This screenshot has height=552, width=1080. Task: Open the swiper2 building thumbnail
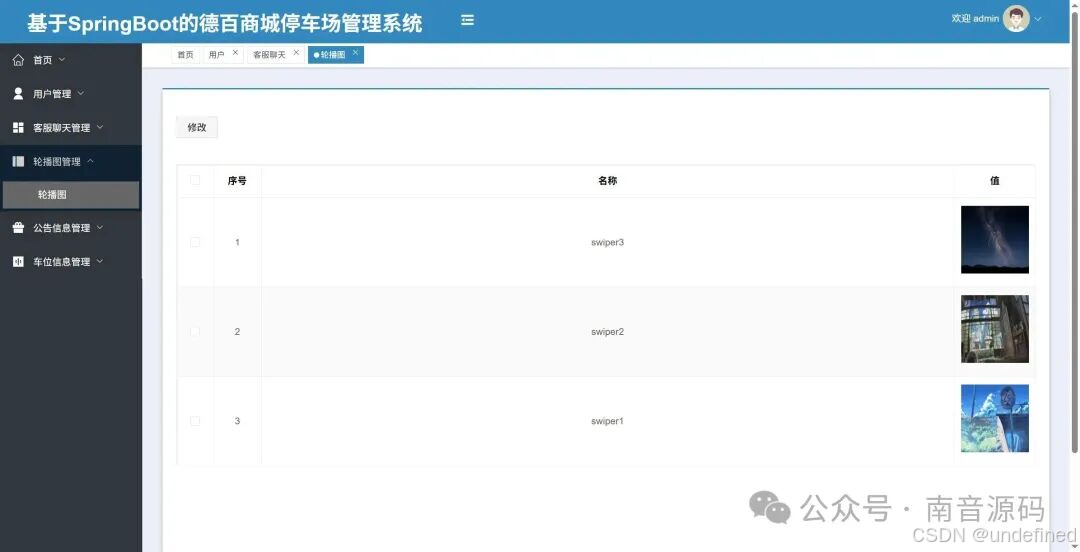click(995, 329)
